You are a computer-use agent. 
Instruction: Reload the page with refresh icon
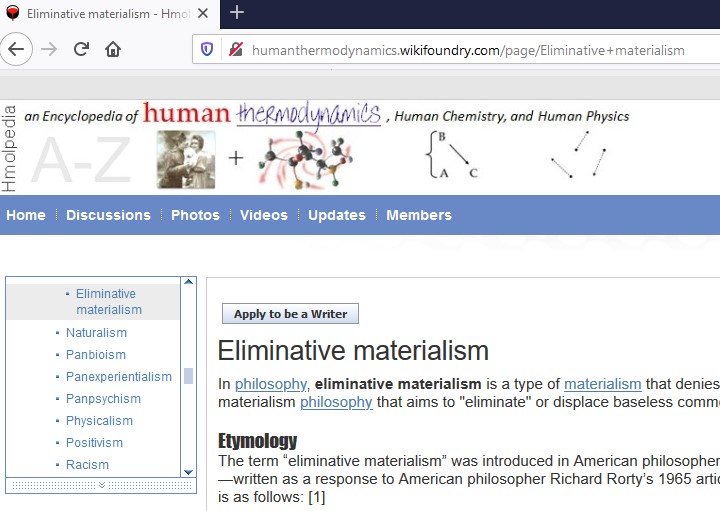(x=81, y=49)
